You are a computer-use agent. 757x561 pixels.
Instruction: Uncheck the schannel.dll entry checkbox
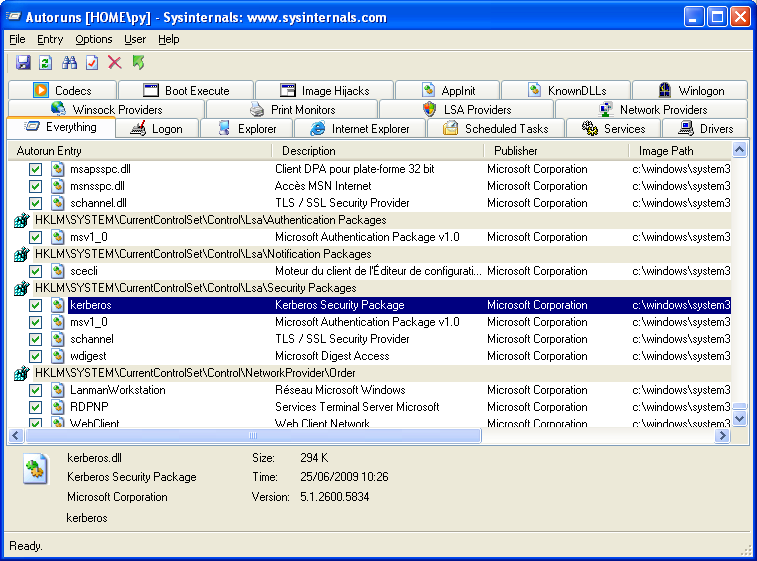(x=35, y=203)
